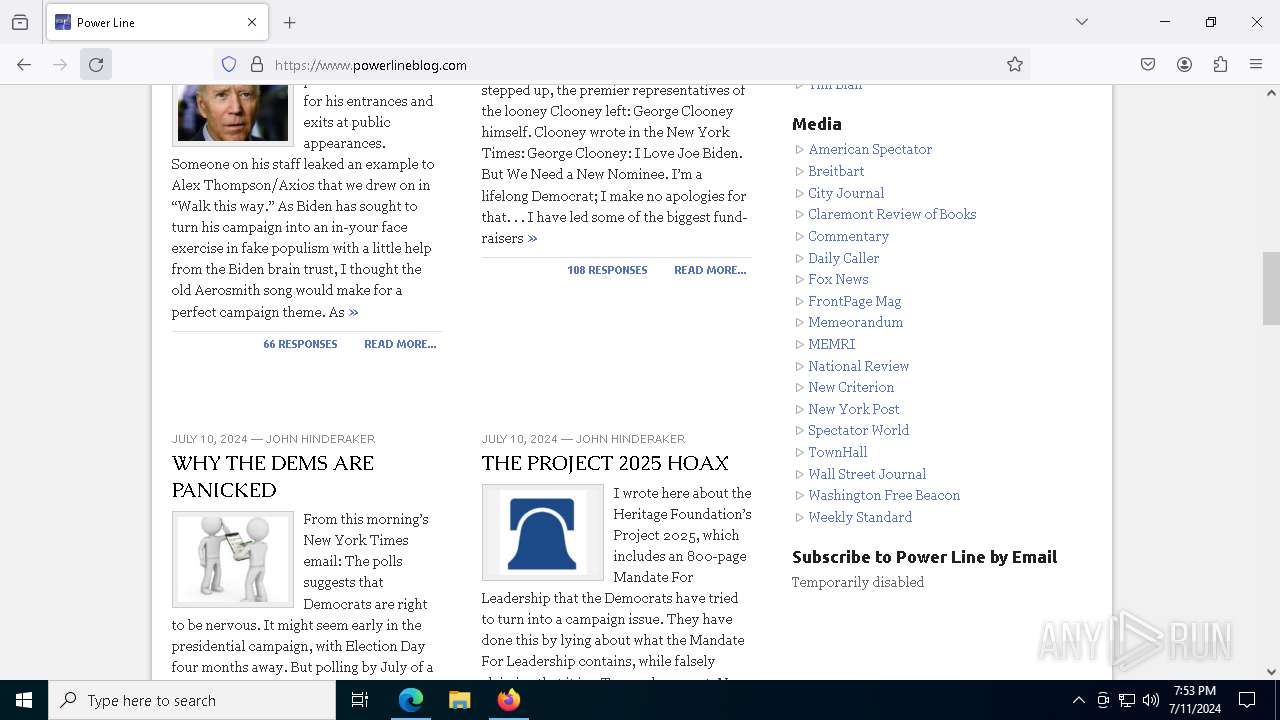The image size is (1280, 720).
Task: Open New Criterion link
Action: coord(851,387)
